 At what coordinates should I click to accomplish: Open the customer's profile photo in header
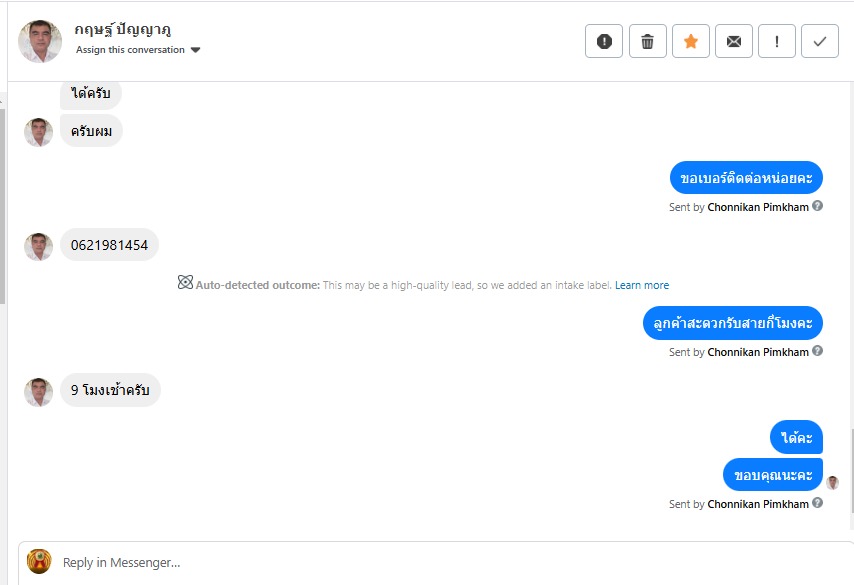coord(40,41)
